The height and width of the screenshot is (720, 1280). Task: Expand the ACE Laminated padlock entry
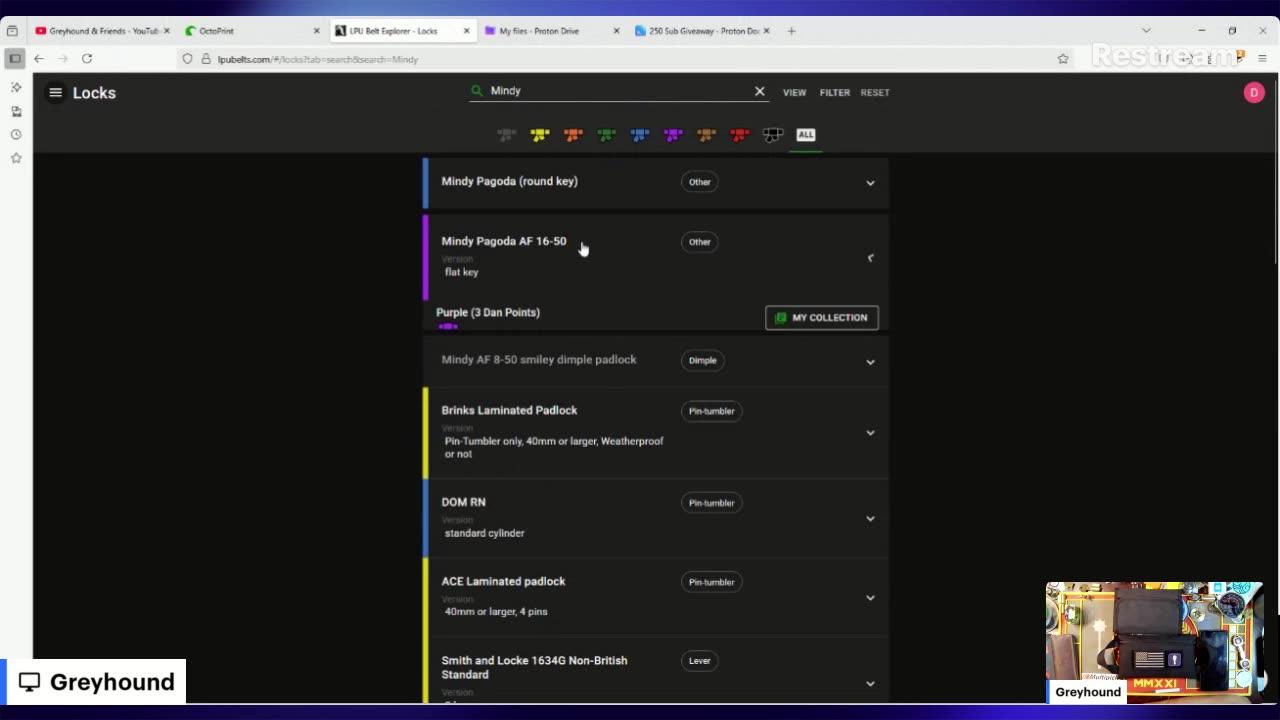point(870,598)
